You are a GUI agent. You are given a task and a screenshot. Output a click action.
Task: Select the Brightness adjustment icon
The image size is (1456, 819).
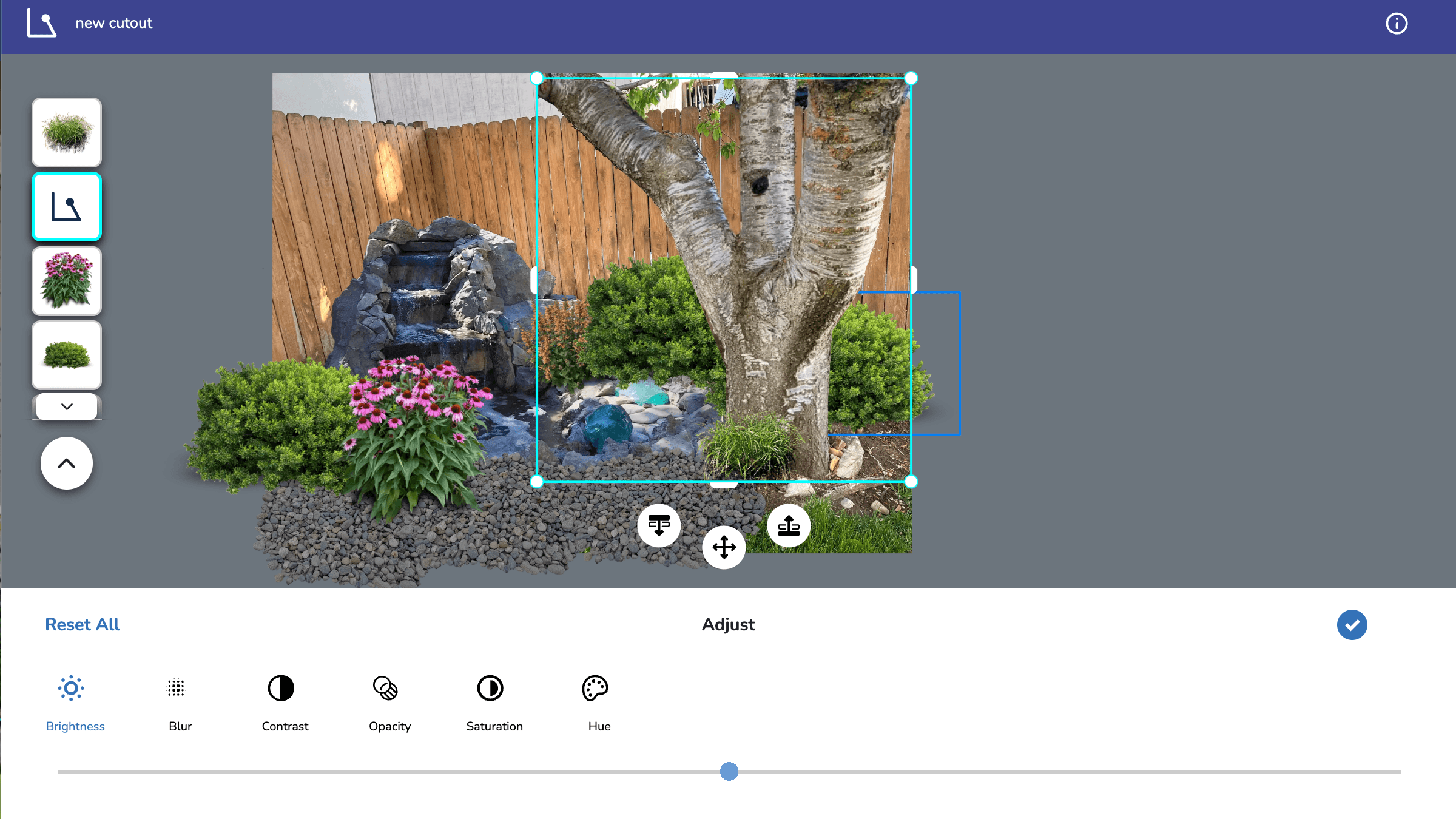(x=72, y=688)
